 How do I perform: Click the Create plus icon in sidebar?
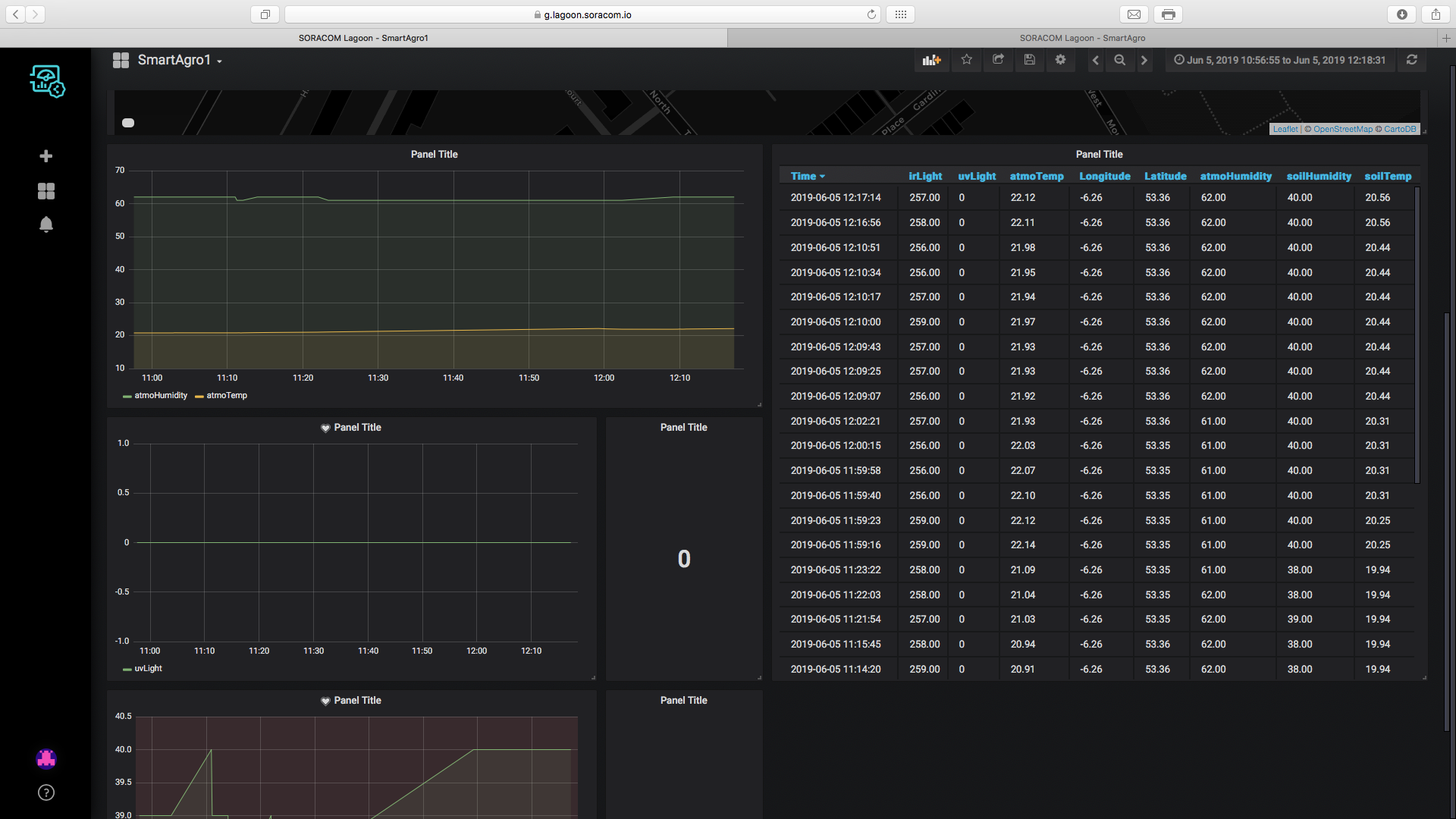pyautogui.click(x=46, y=156)
